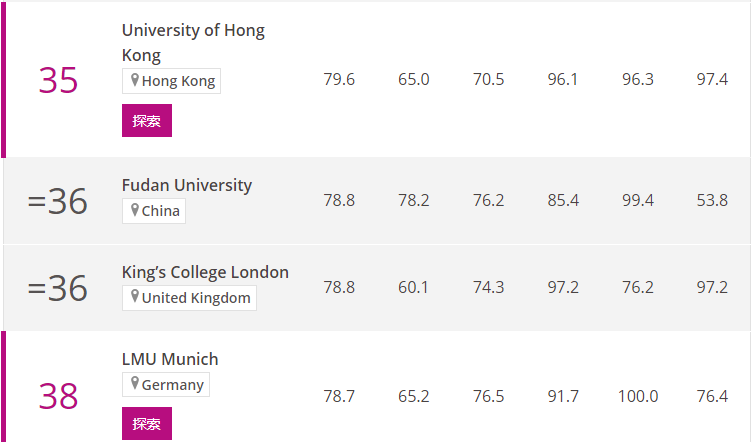
Task: Select the China location tag
Action: pyautogui.click(x=154, y=211)
